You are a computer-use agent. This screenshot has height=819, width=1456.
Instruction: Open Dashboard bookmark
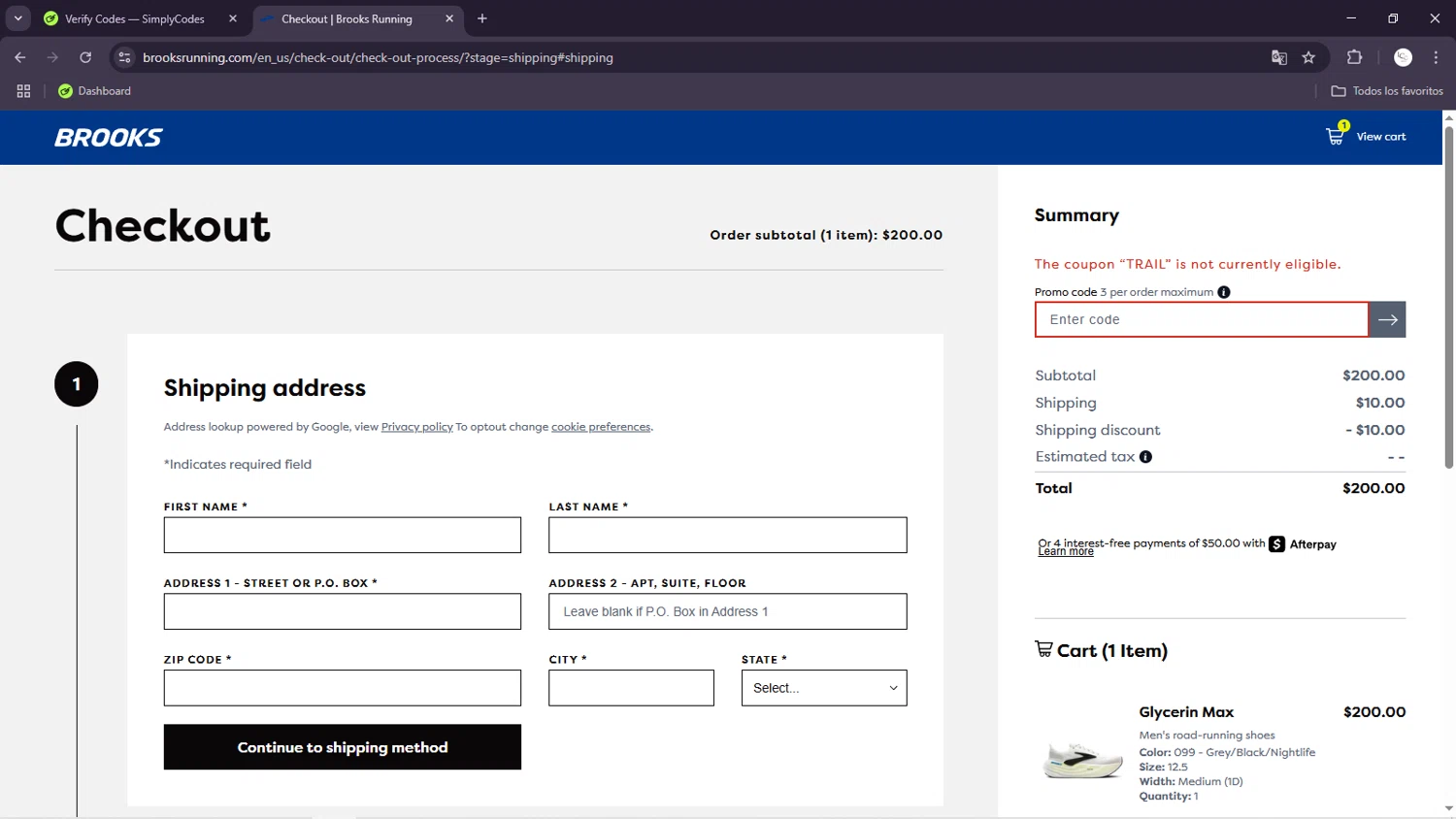[x=94, y=91]
